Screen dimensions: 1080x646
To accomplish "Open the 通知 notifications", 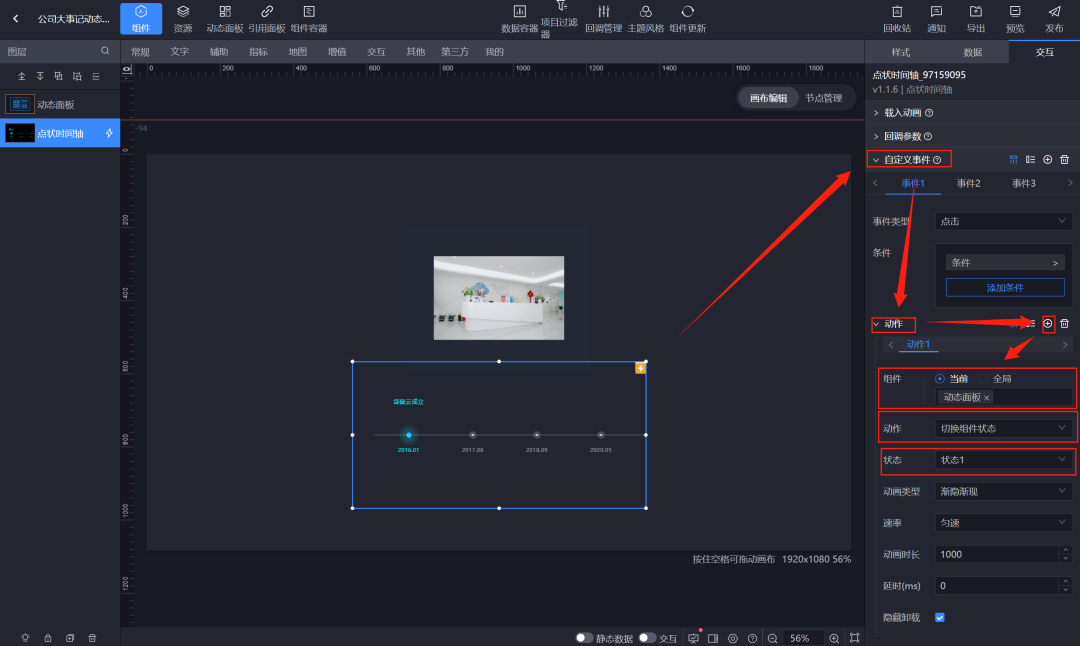I will pos(936,18).
